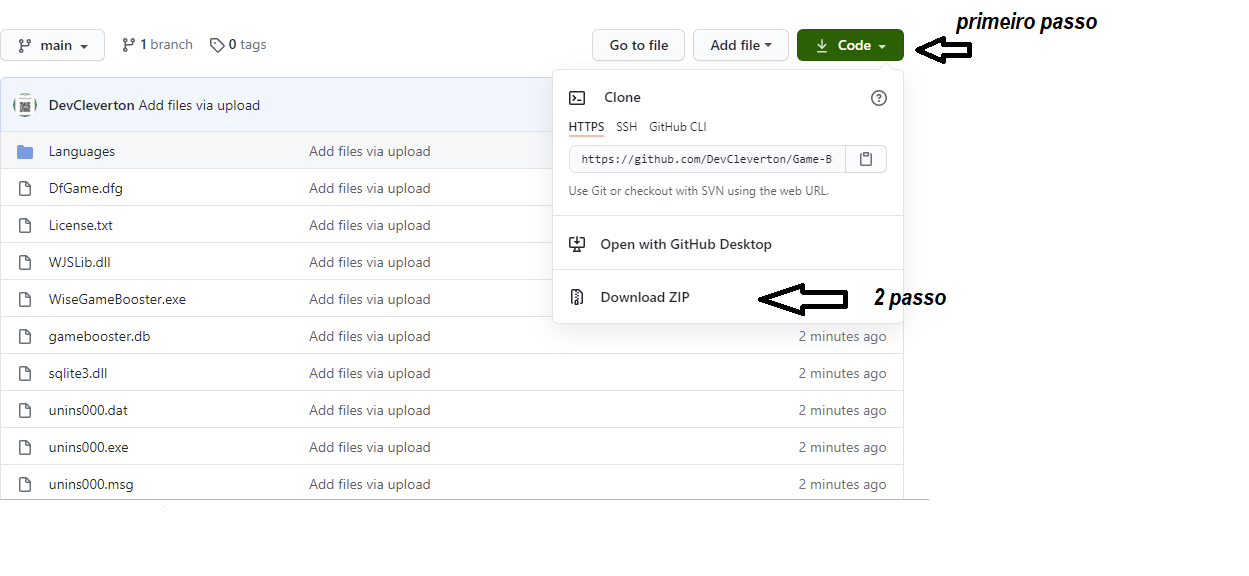Click file icon next to License.txt
The image size is (1249, 576).
(x=26, y=225)
